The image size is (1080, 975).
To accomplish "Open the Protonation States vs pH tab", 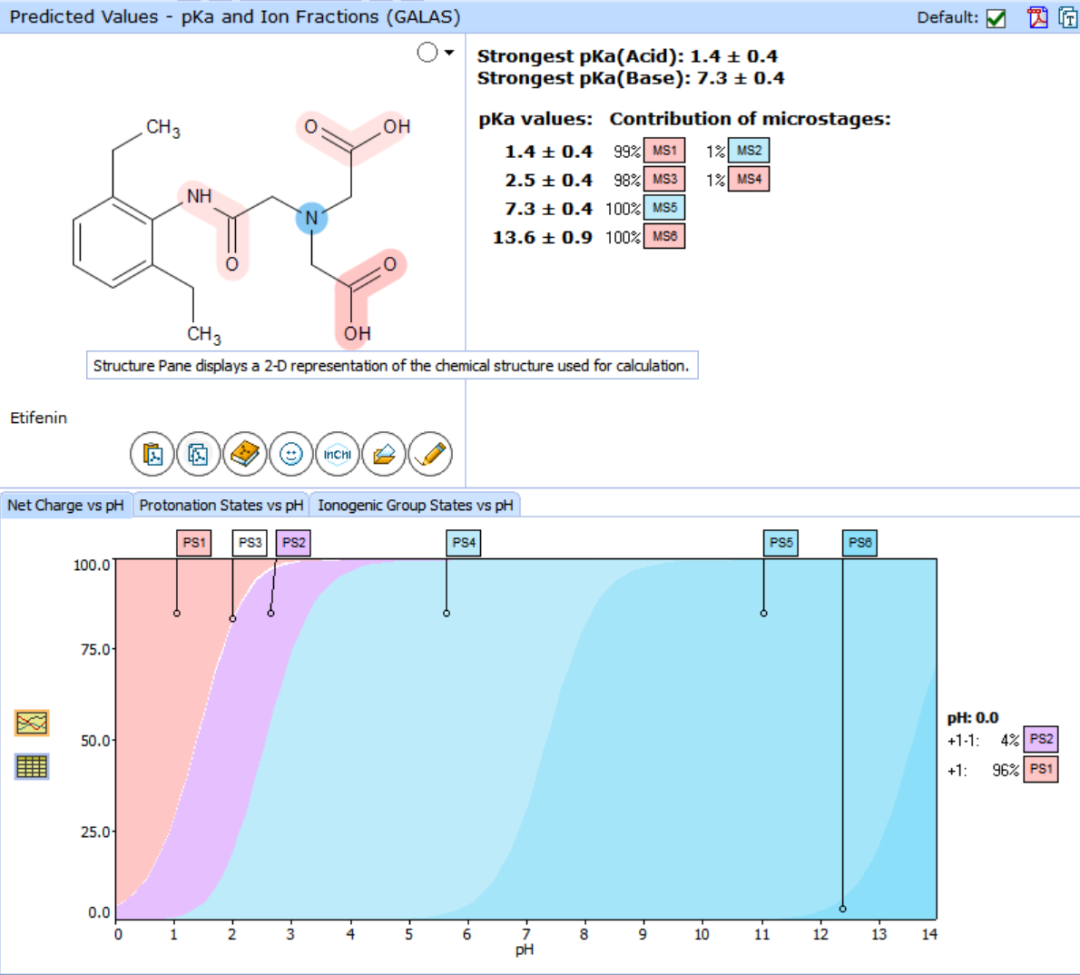I will point(221,505).
